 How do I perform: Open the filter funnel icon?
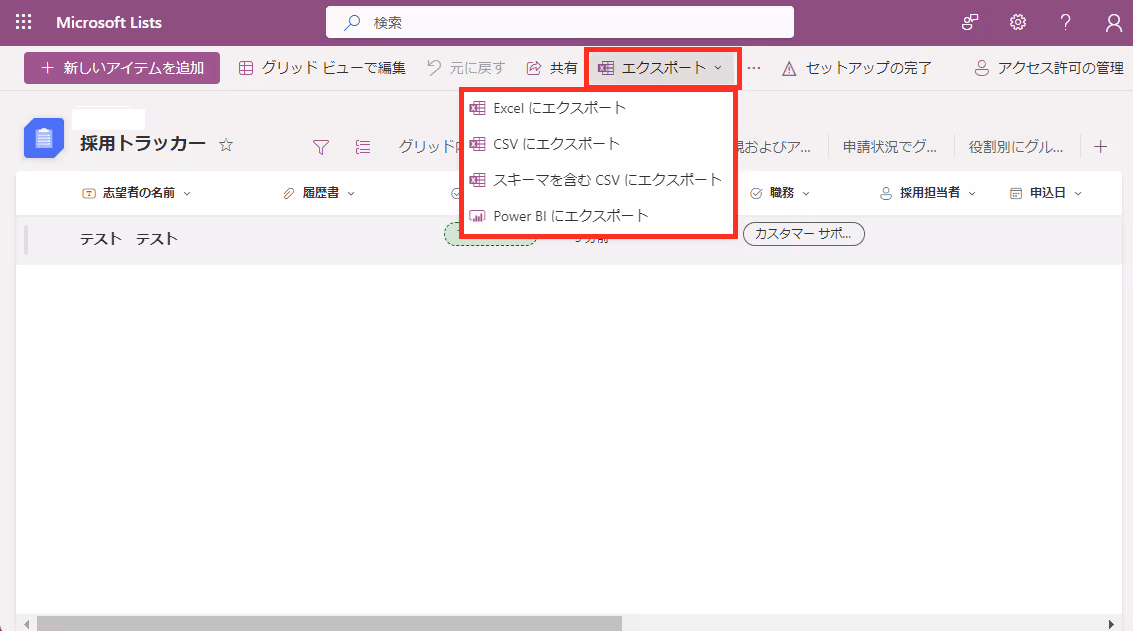point(321,147)
